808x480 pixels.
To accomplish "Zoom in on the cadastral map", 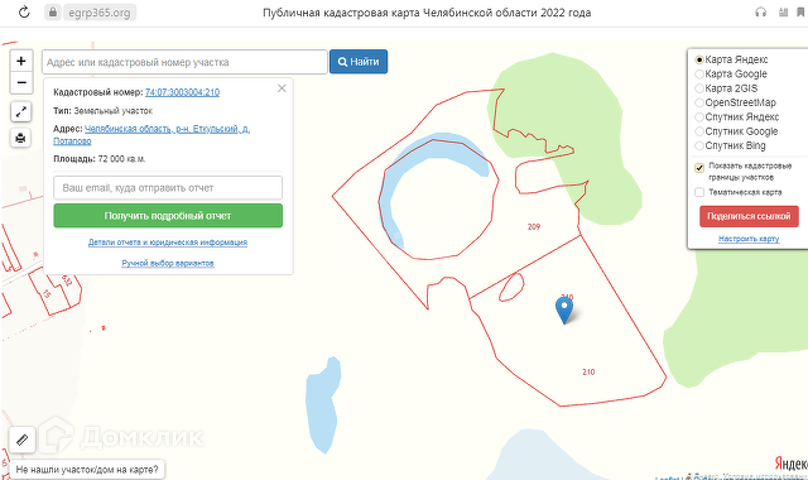I will [22, 62].
